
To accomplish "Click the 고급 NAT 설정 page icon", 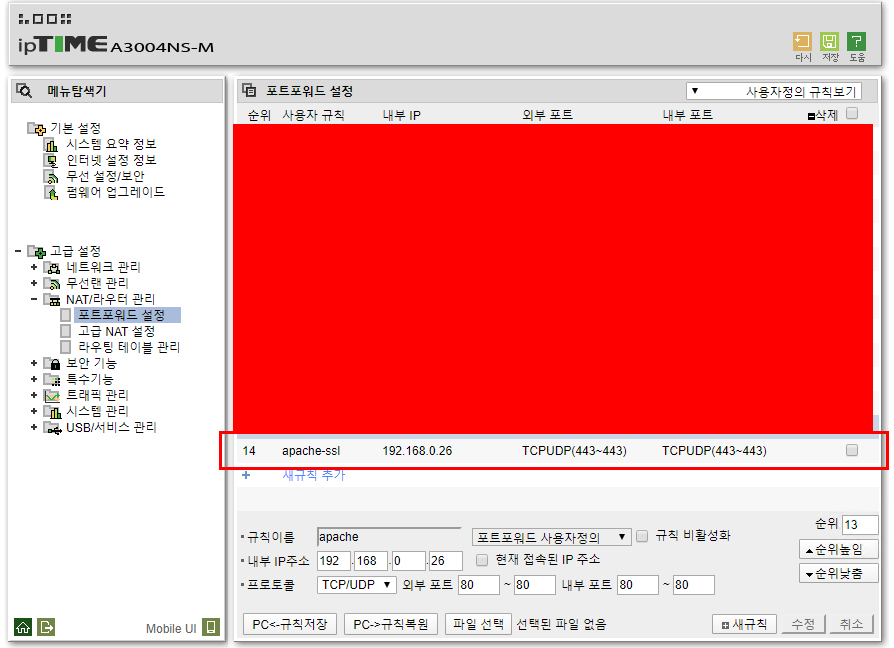I will point(66,331).
